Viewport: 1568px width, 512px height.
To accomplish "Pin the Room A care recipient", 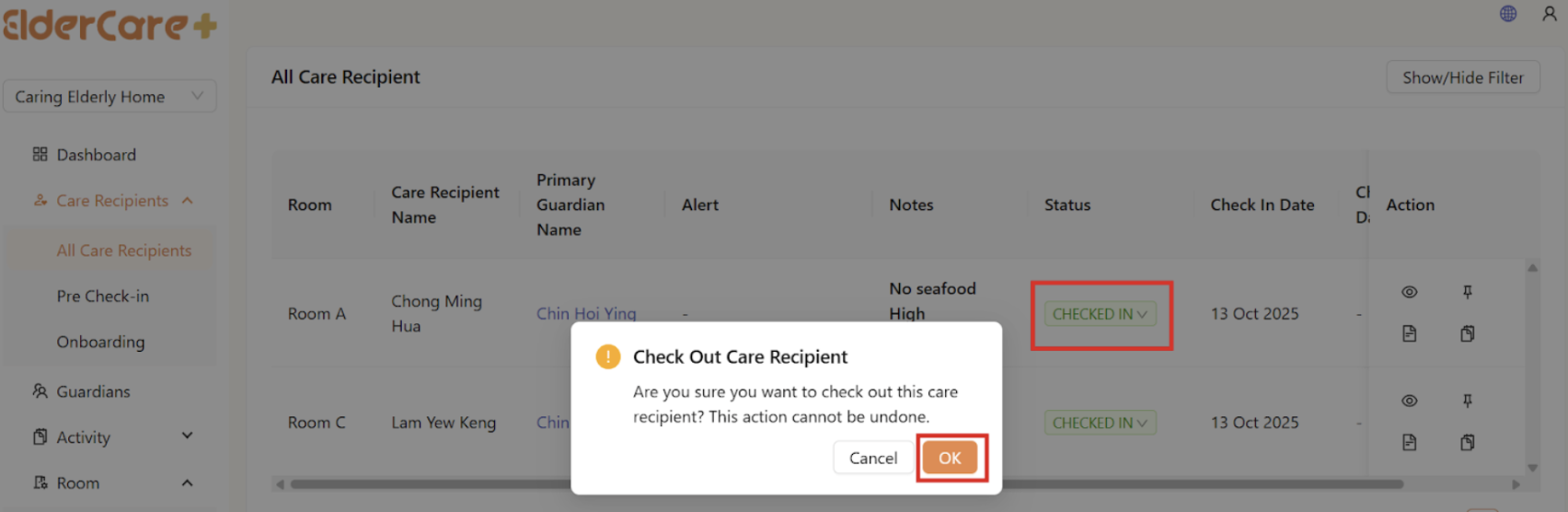I will (1468, 292).
